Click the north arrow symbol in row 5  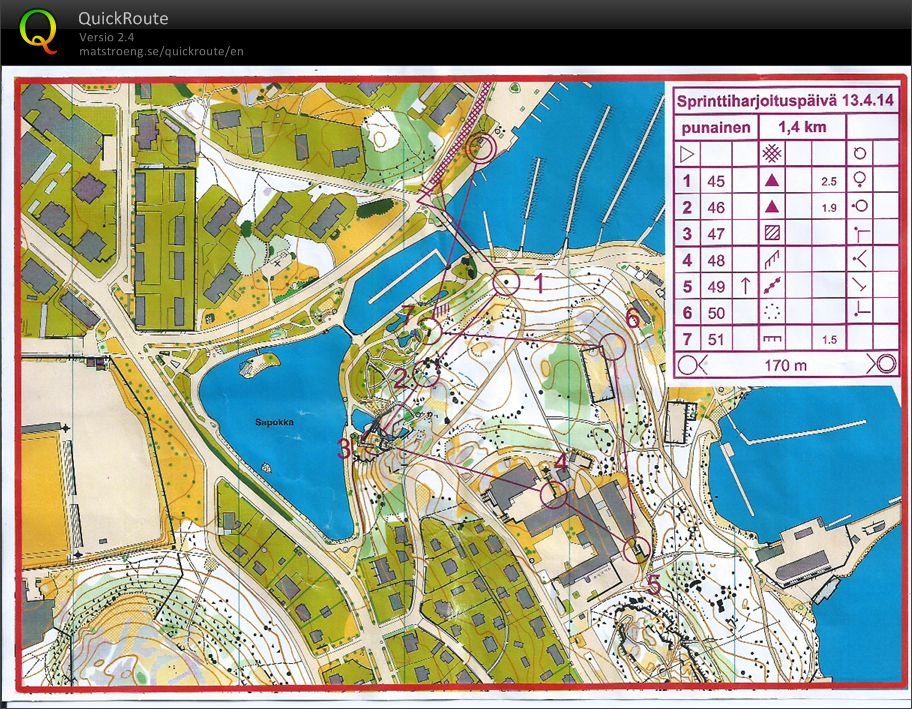click(745, 284)
